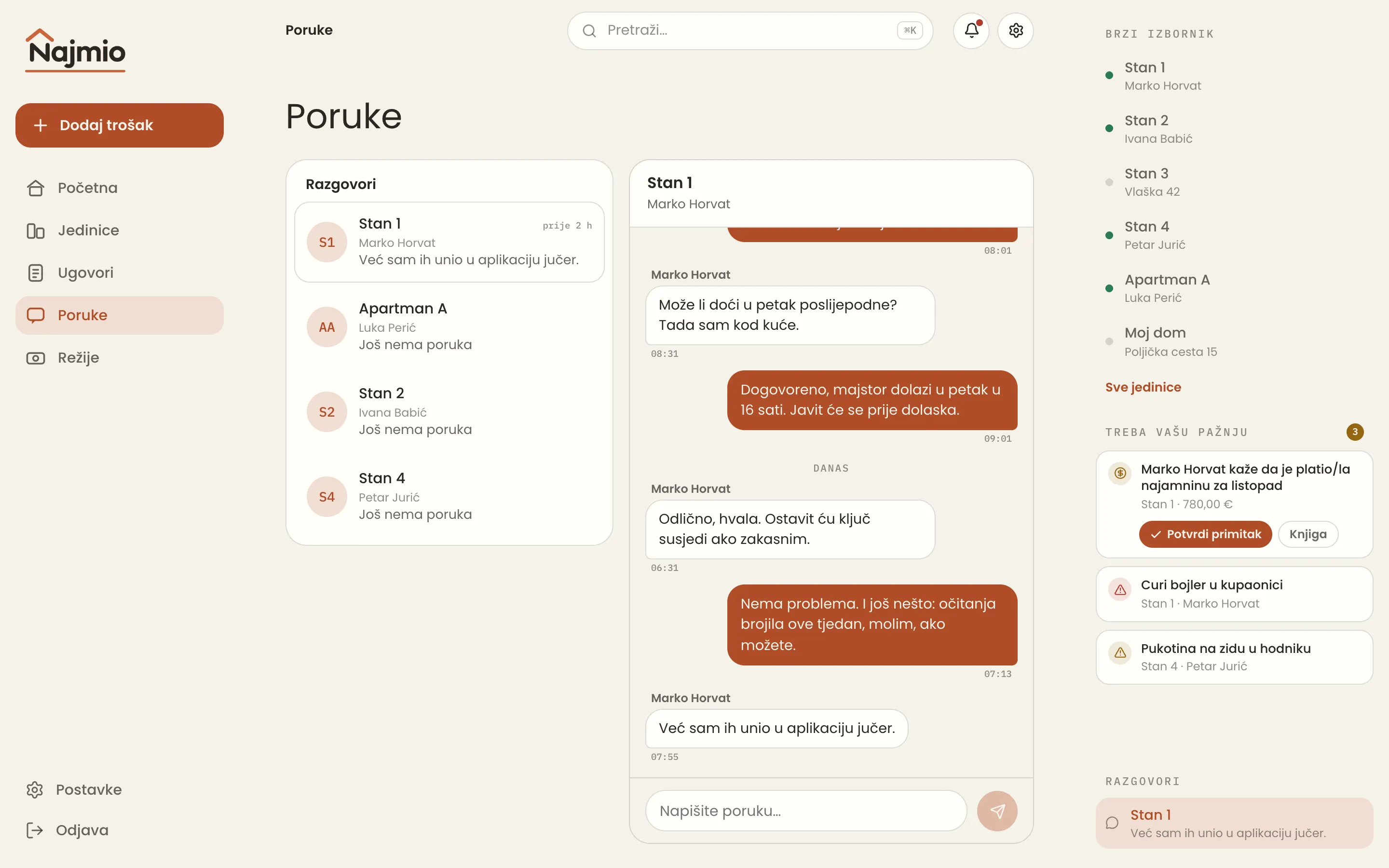Open the Apartman A conversation with Luka Perić

449,326
